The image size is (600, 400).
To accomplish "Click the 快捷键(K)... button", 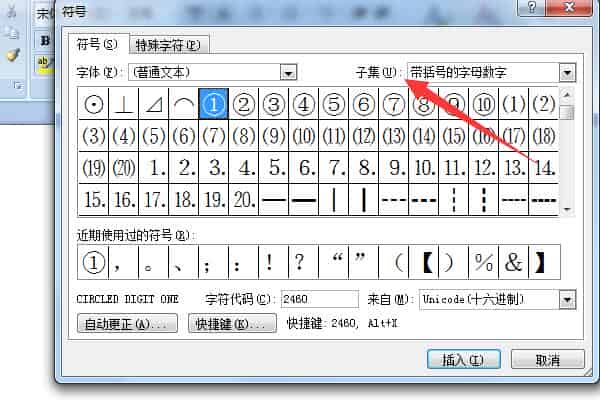I will pos(232,324).
